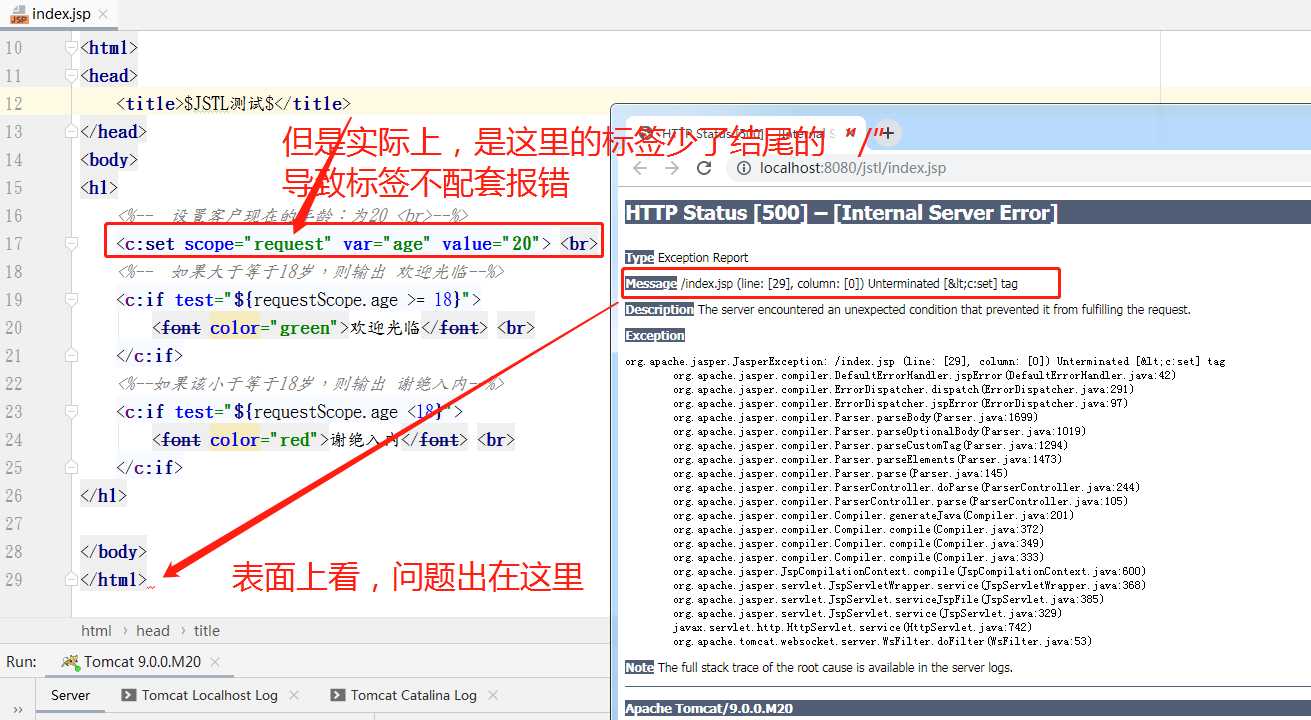Click the Note label in error page
Viewport: 1311px width, 720px height.
[639, 667]
